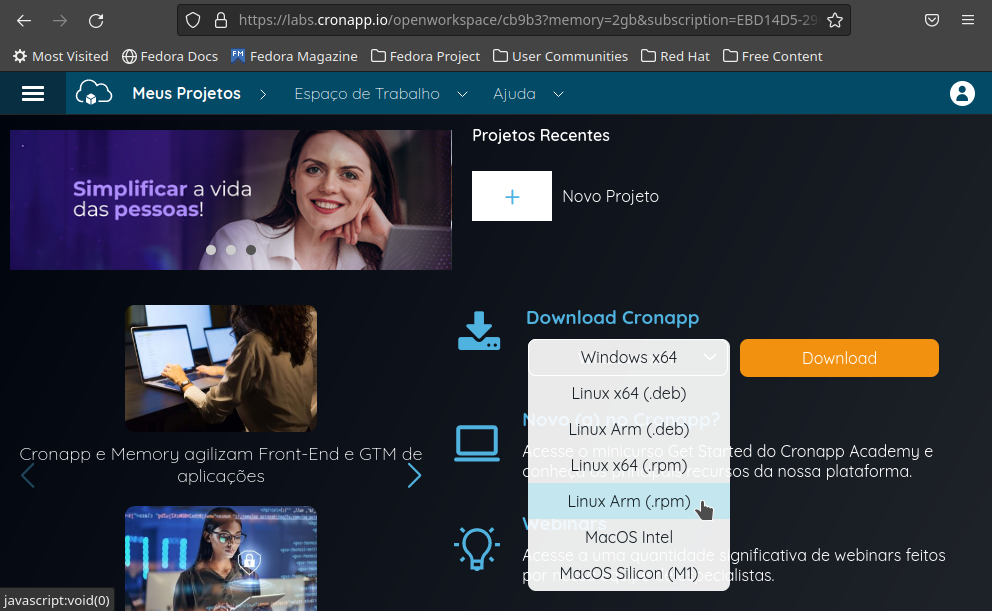Viewport: 992px width, 611px height.
Task: Focus the browser address bar URL
Action: coord(528,20)
